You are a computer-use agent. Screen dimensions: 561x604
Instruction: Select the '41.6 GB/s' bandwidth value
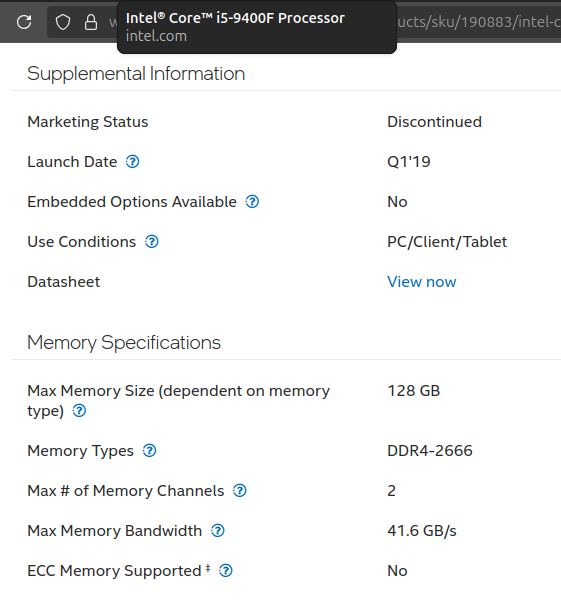[x=422, y=531]
